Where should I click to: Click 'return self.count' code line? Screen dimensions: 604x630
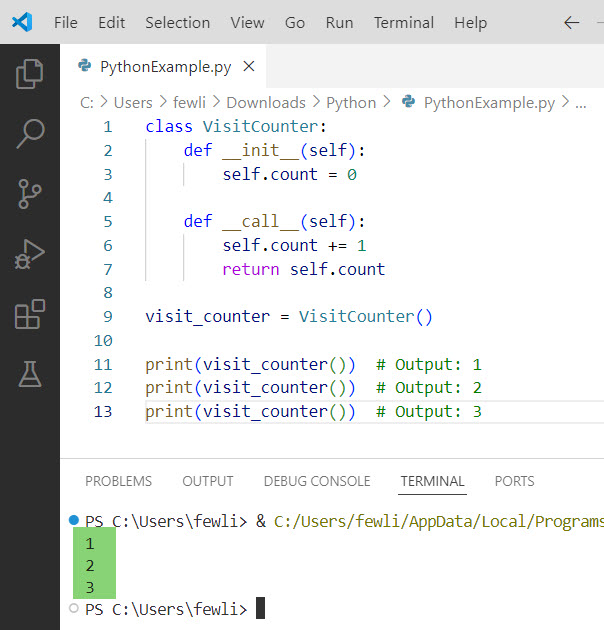(304, 269)
